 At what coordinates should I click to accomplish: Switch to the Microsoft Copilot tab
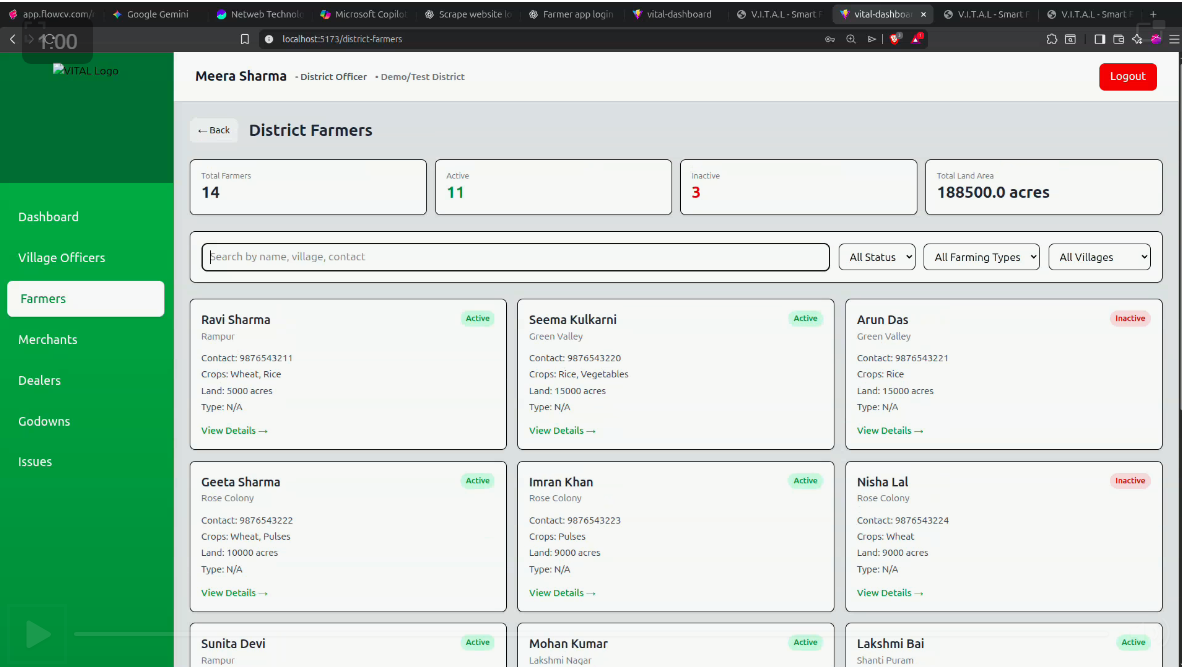click(363, 14)
